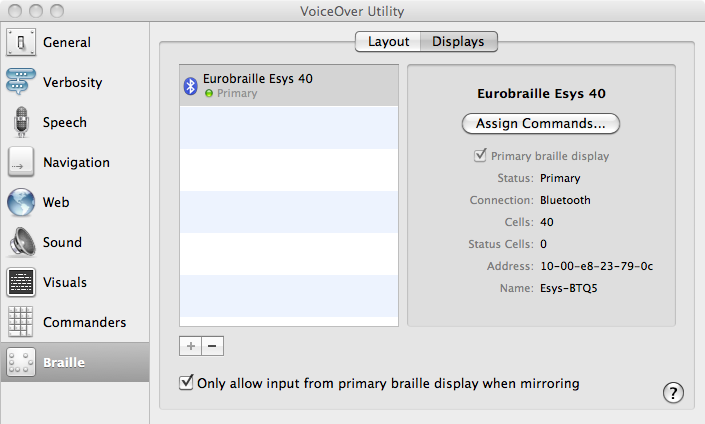Open the Visuals category icon
Image resolution: width=705 pixels, height=424 pixels.
pos(21,283)
